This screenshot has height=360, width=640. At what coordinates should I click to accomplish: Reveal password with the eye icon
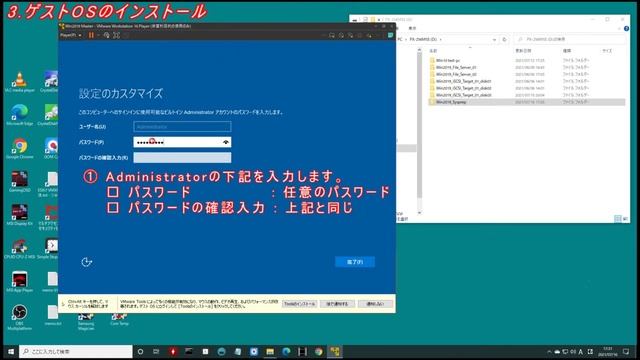tap(226, 142)
